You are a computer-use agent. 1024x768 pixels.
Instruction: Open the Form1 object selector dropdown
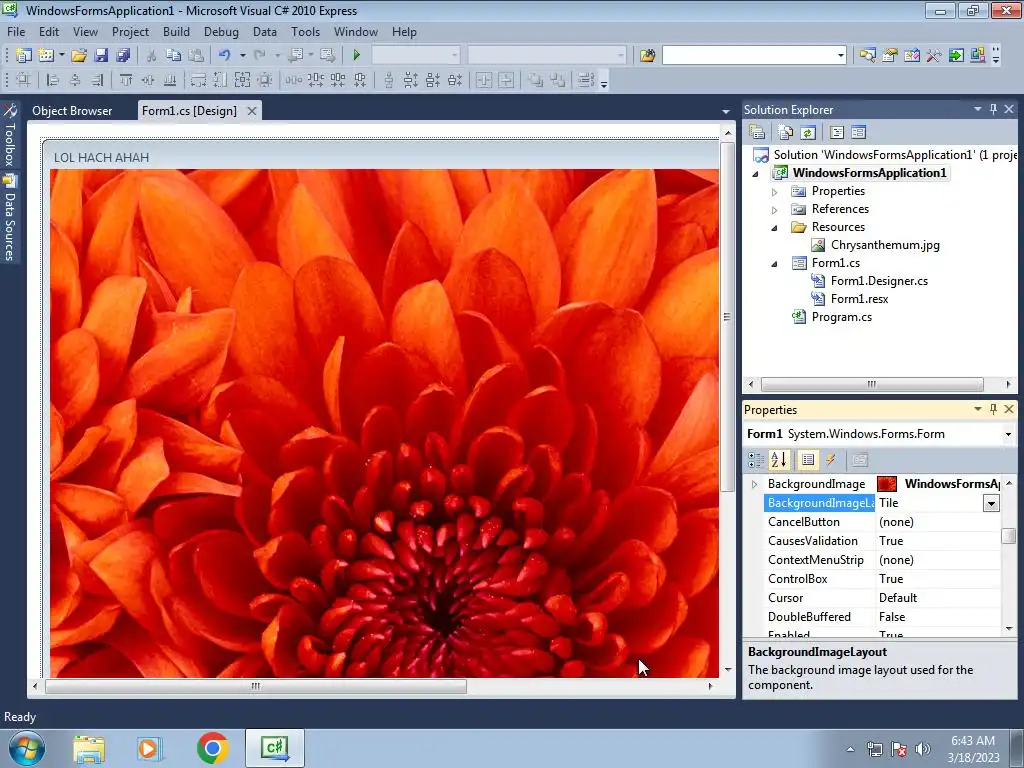[x=1008, y=434]
